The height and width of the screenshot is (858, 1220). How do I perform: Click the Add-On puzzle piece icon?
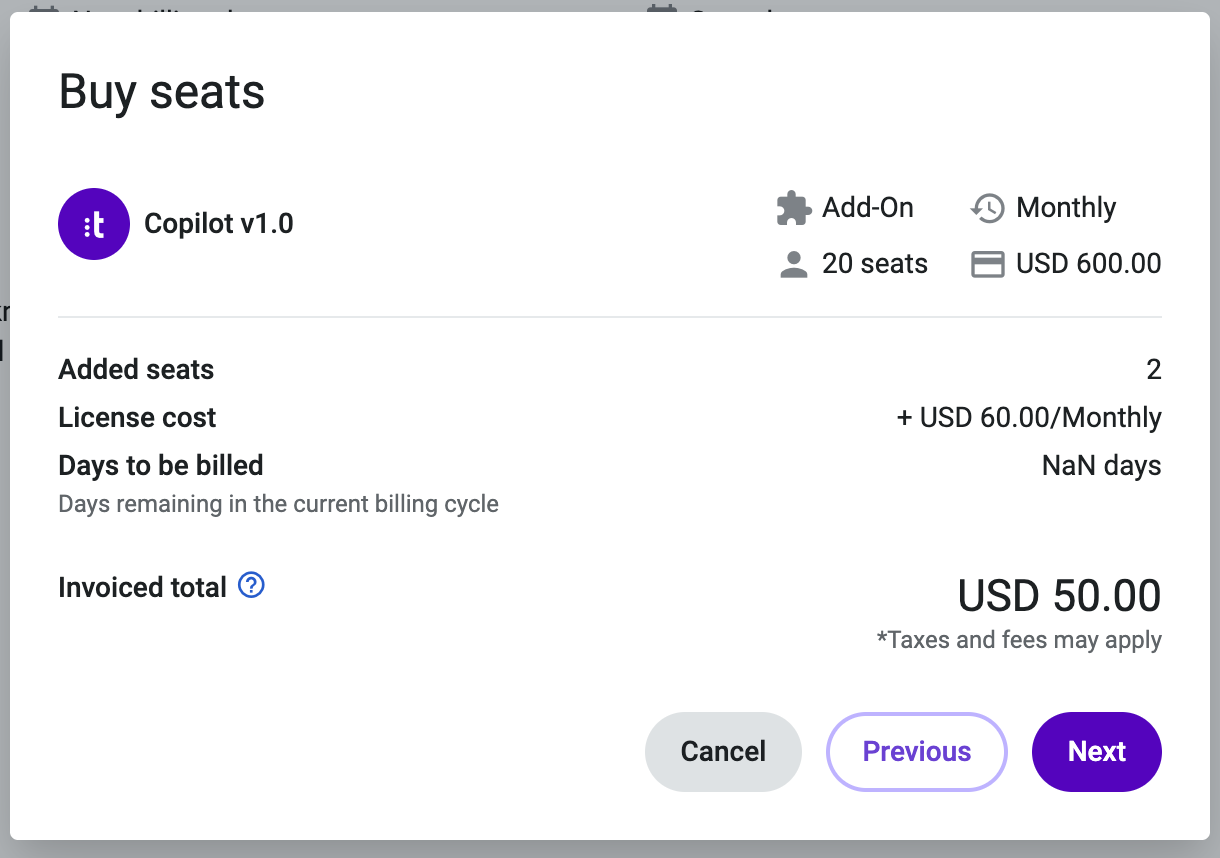click(793, 208)
